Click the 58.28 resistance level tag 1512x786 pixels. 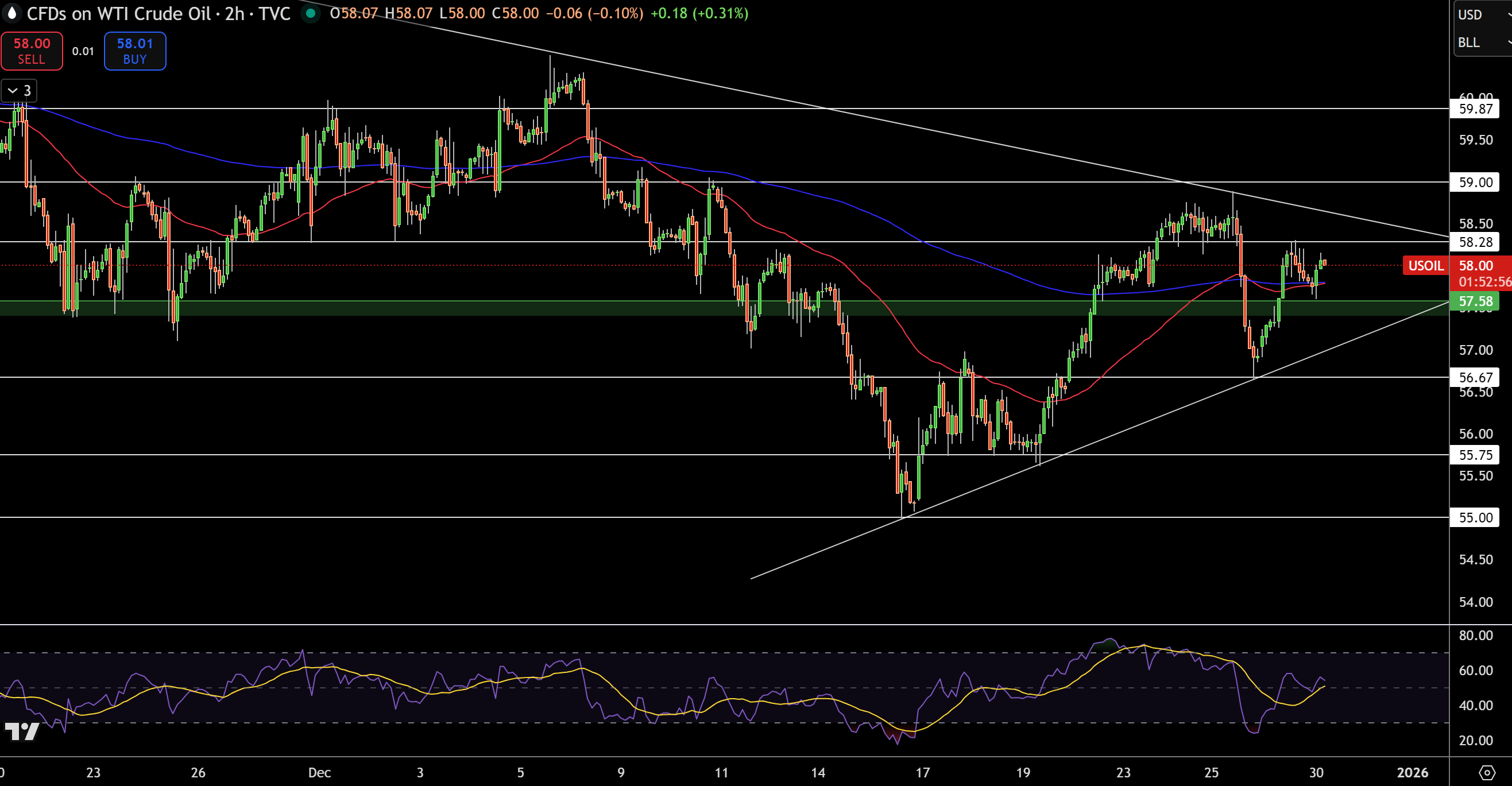coord(1475,242)
